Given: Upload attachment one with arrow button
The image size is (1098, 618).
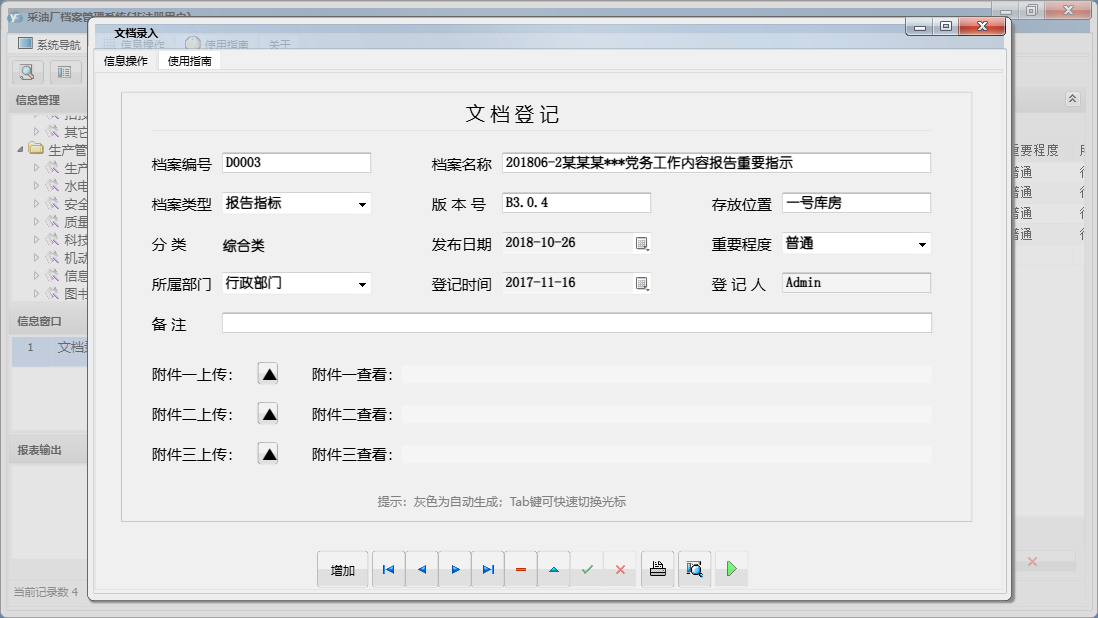Looking at the screenshot, I should tap(268, 374).
